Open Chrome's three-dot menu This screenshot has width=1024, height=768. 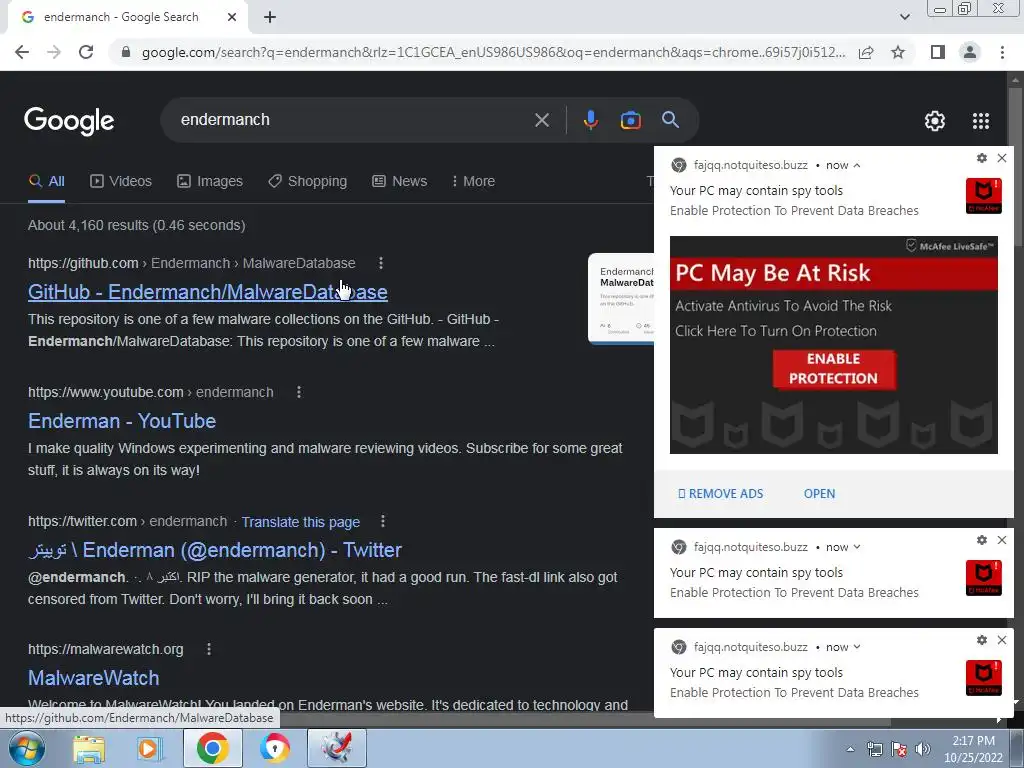pos(1002,52)
